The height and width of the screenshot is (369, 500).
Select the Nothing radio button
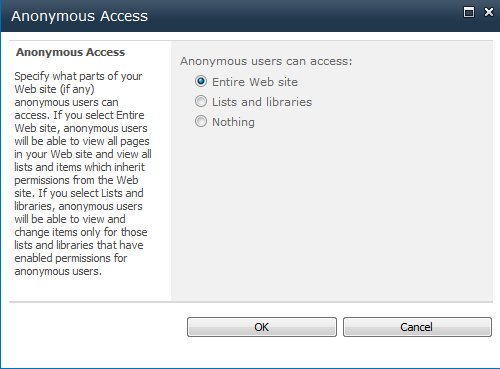(201, 121)
